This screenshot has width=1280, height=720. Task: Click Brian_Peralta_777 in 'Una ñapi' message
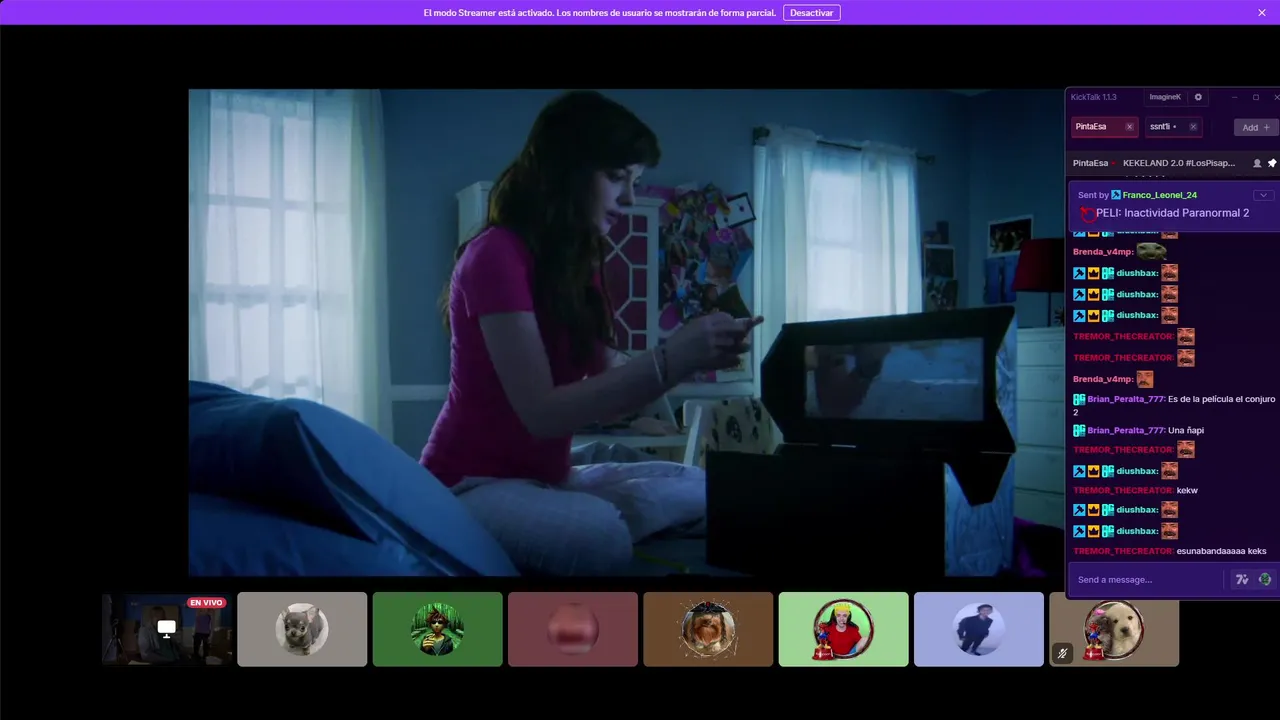click(x=1126, y=430)
